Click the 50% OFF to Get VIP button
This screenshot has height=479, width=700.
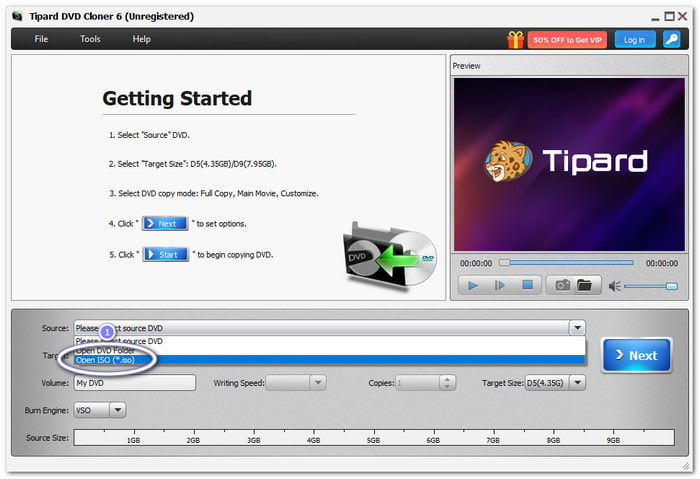pyautogui.click(x=567, y=40)
